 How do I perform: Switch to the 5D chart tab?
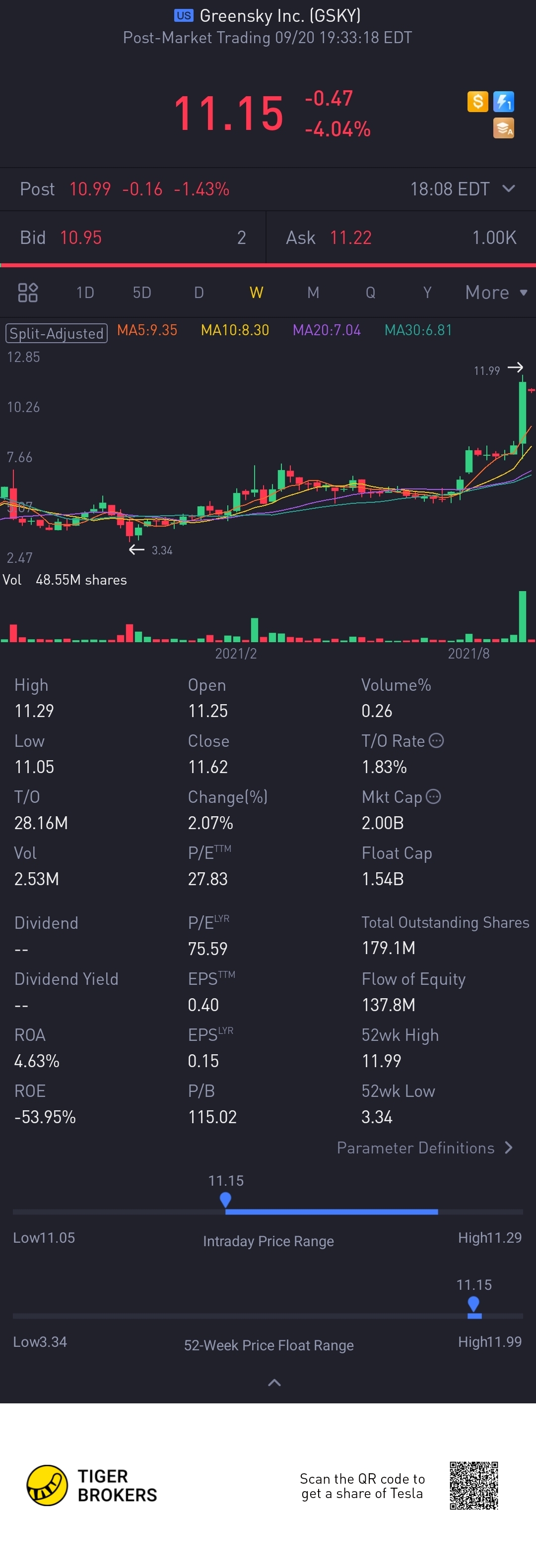pyautogui.click(x=142, y=293)
